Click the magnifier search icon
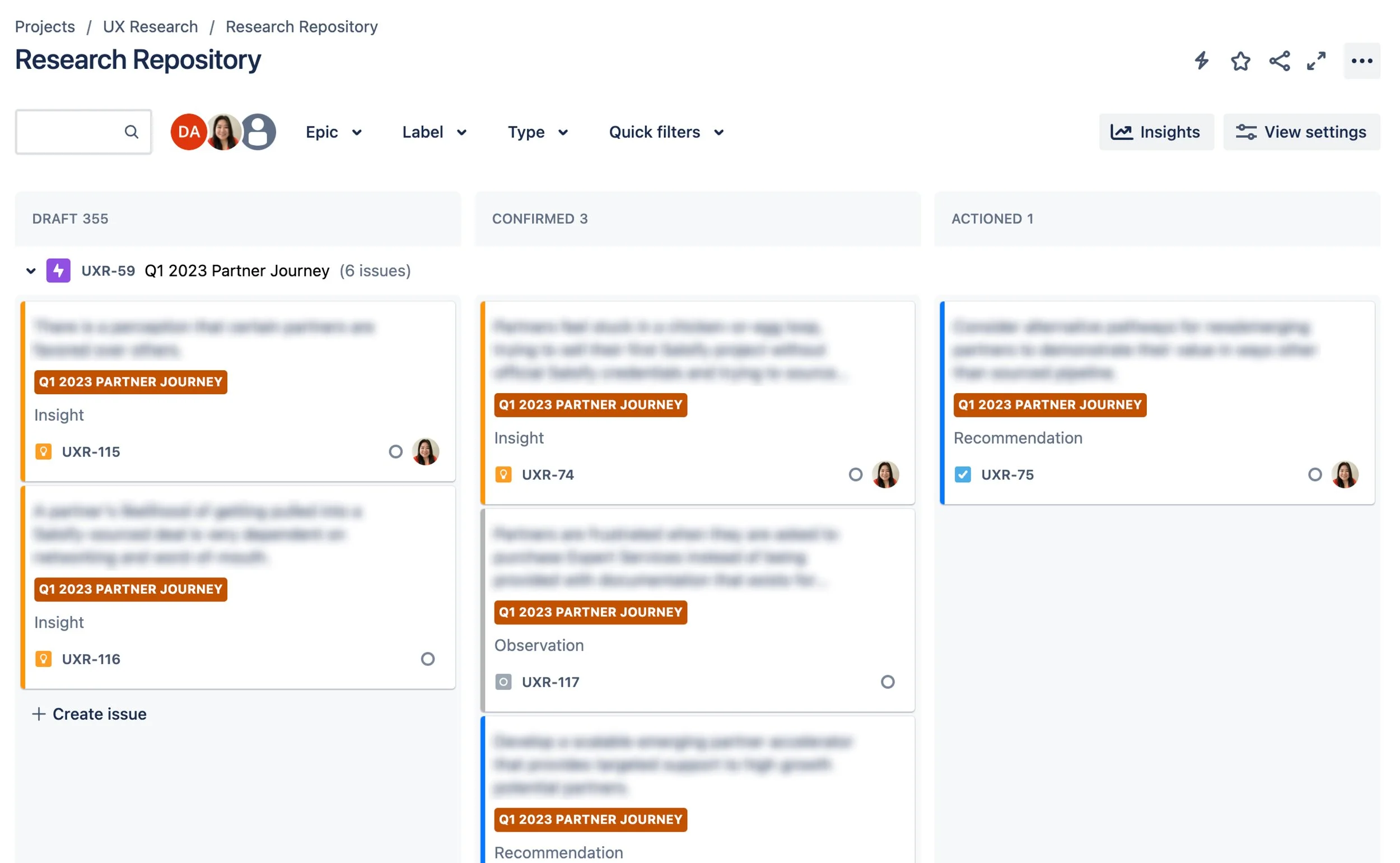 131,132
